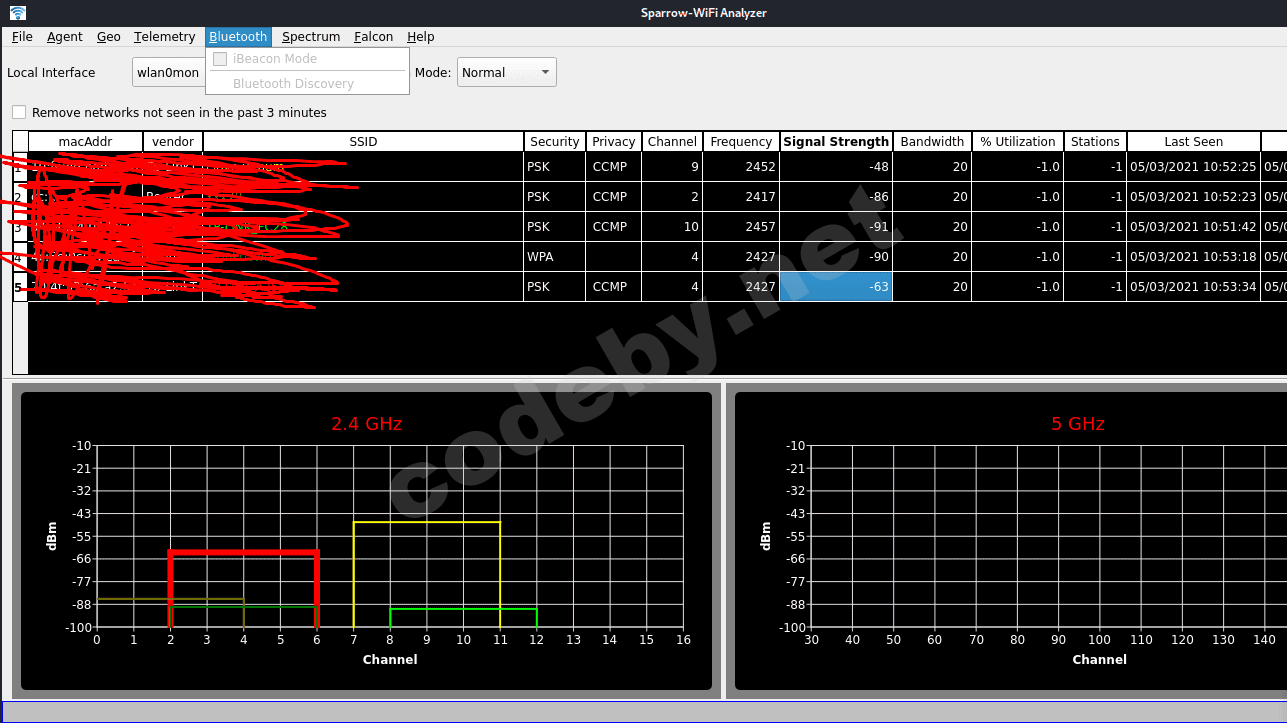
Task: Click the Last Seen column header
Action: [1193, 142]
